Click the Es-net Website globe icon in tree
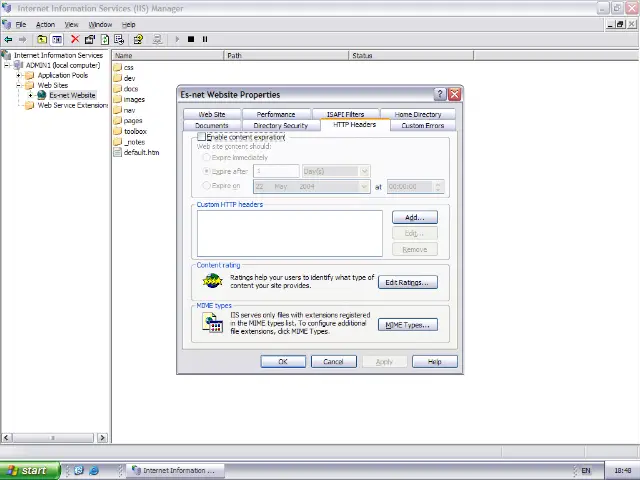Screen dimensions: 640x480 coord(42,95)
